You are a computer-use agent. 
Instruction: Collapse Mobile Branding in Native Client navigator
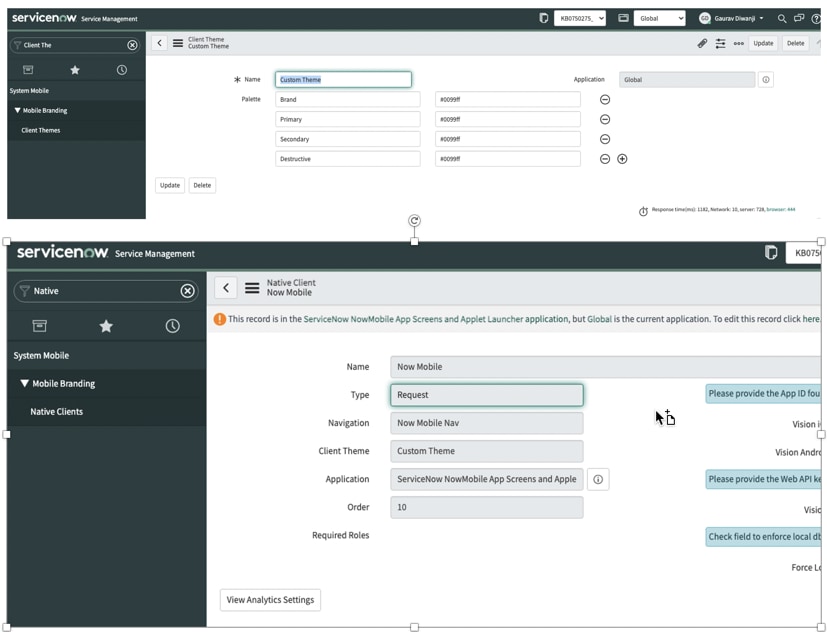(58, 384)
